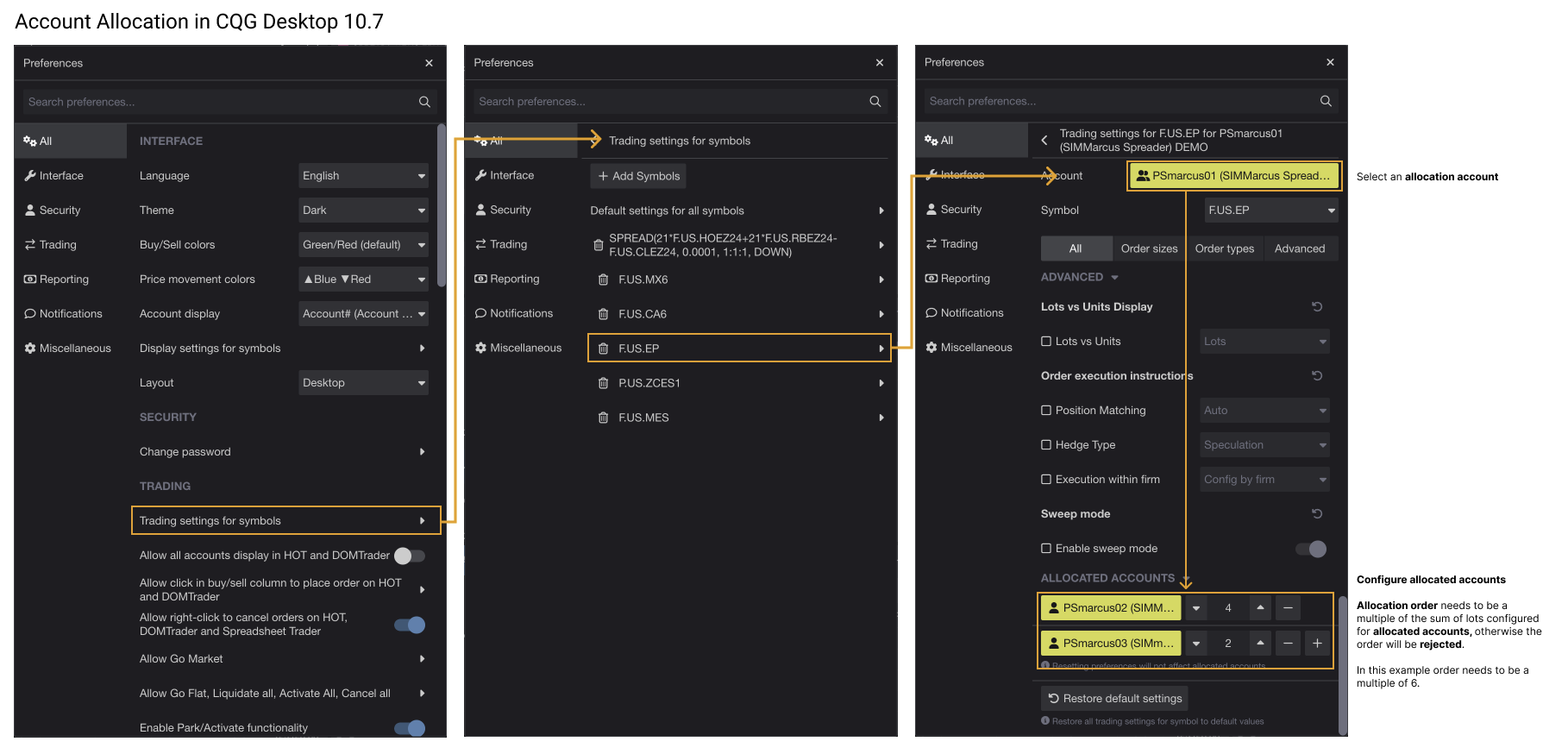Close the middle Preferences panel
Screen dimensions: 1568x754
(x=880, y=63)
